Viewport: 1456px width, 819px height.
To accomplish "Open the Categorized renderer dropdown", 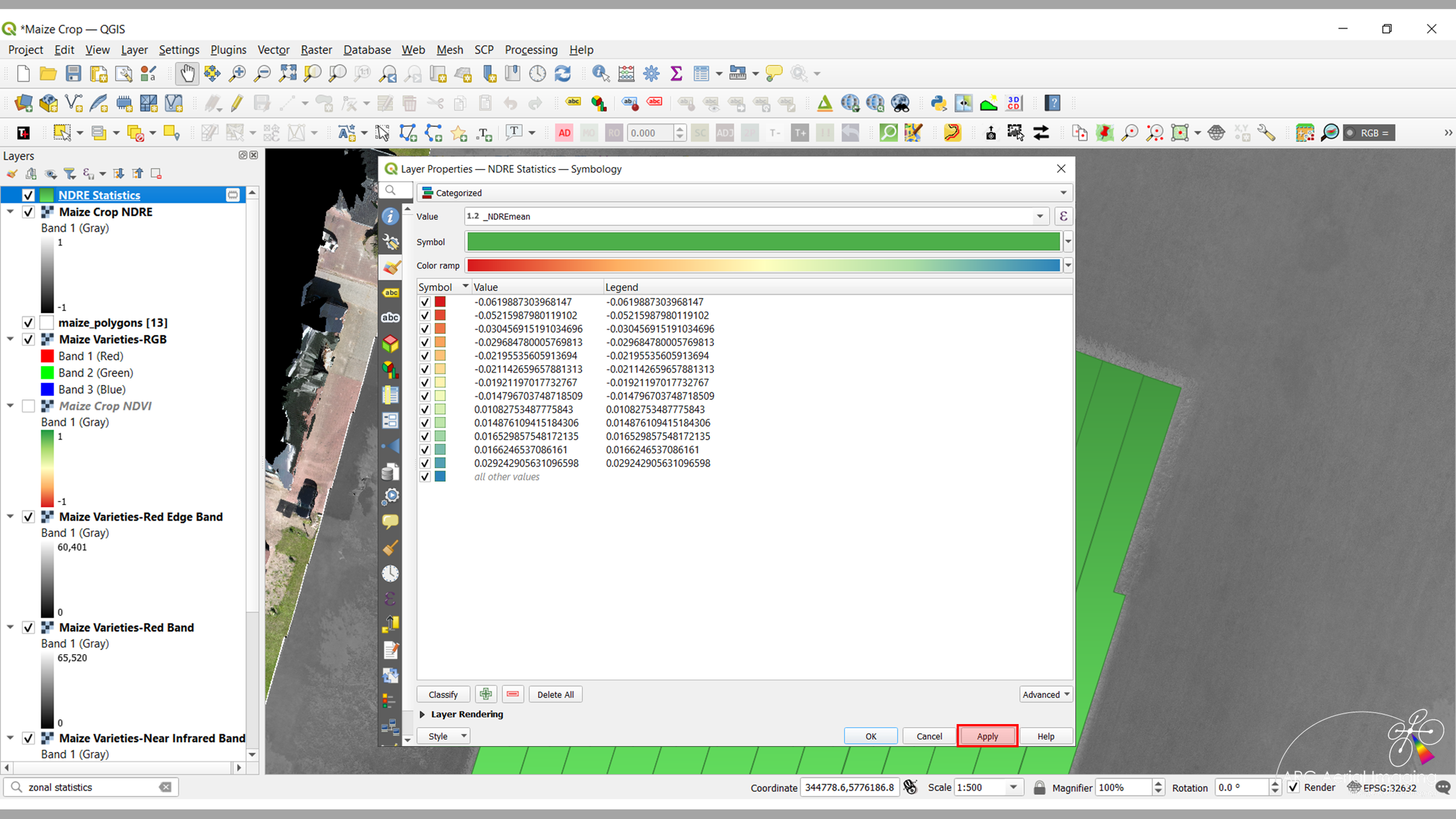I will [744, 193].
